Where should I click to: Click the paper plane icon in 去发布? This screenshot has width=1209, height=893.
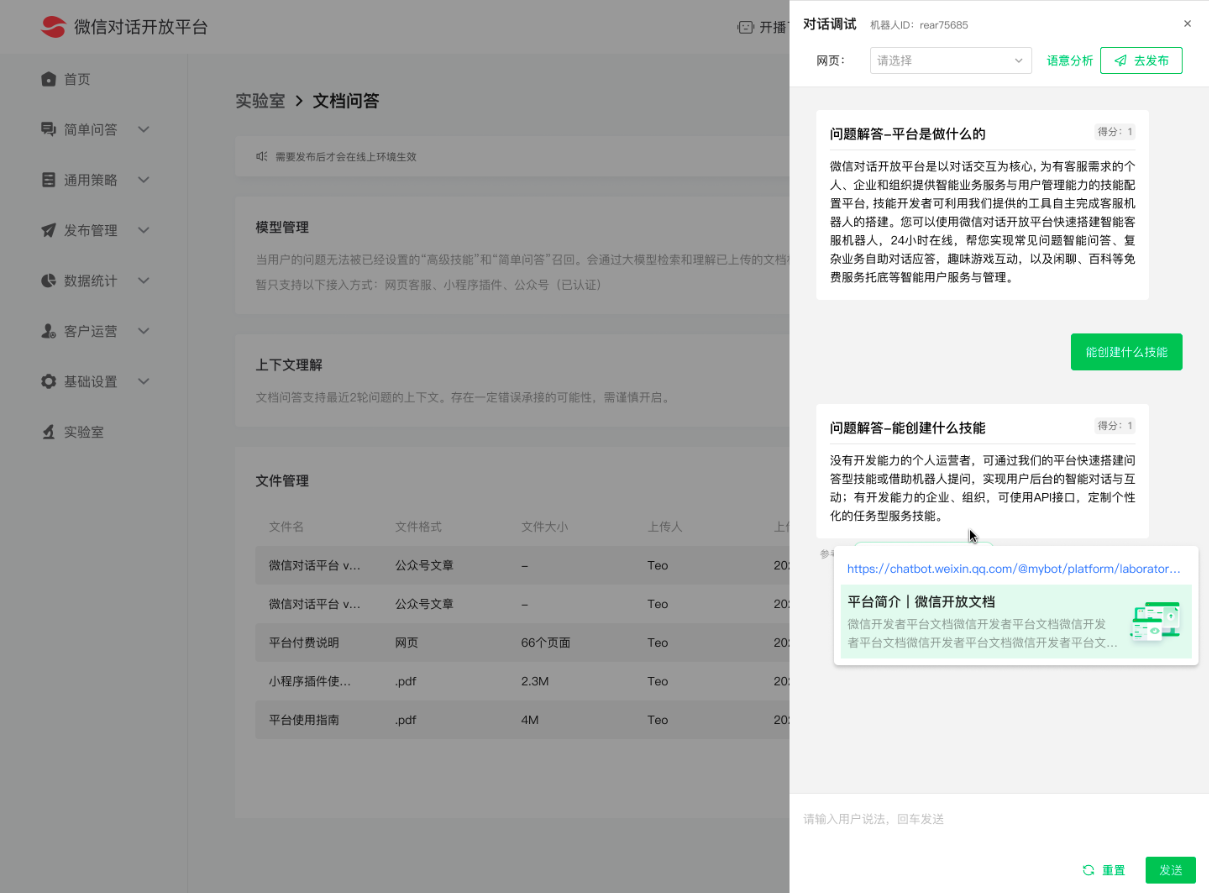click(x=1120, y=60)
